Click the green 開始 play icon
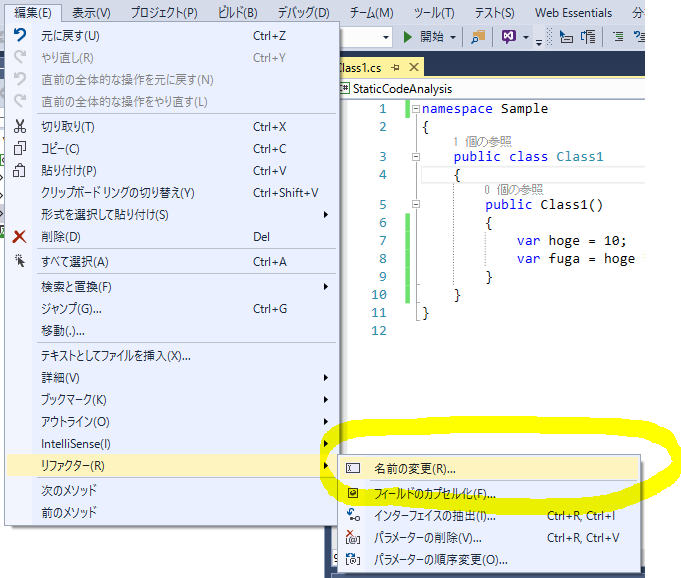The width and height of the screenshot is (681, 578). point(407,37)
